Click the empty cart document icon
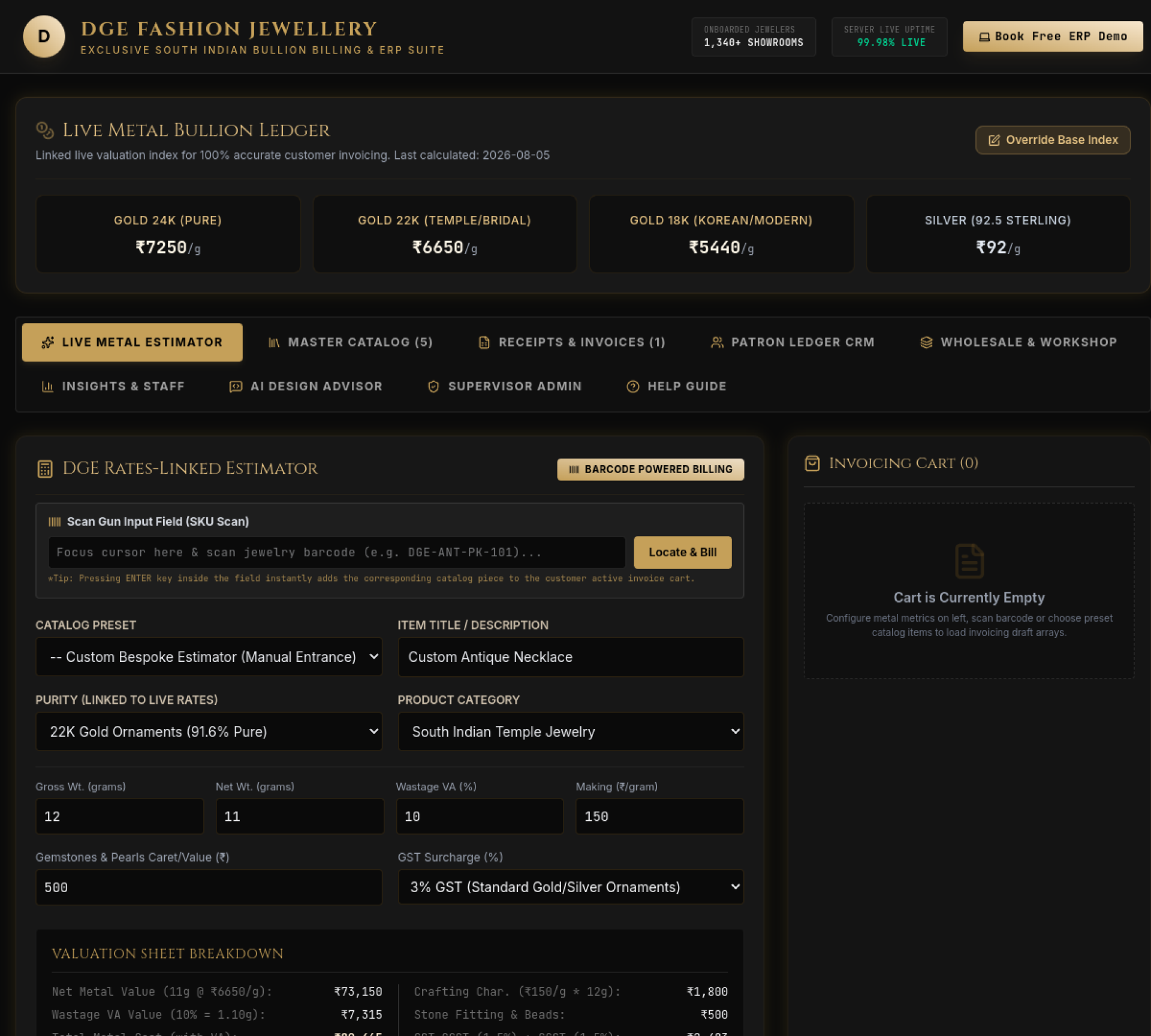Viewport: 1151px width, 1036px height. 969,561
